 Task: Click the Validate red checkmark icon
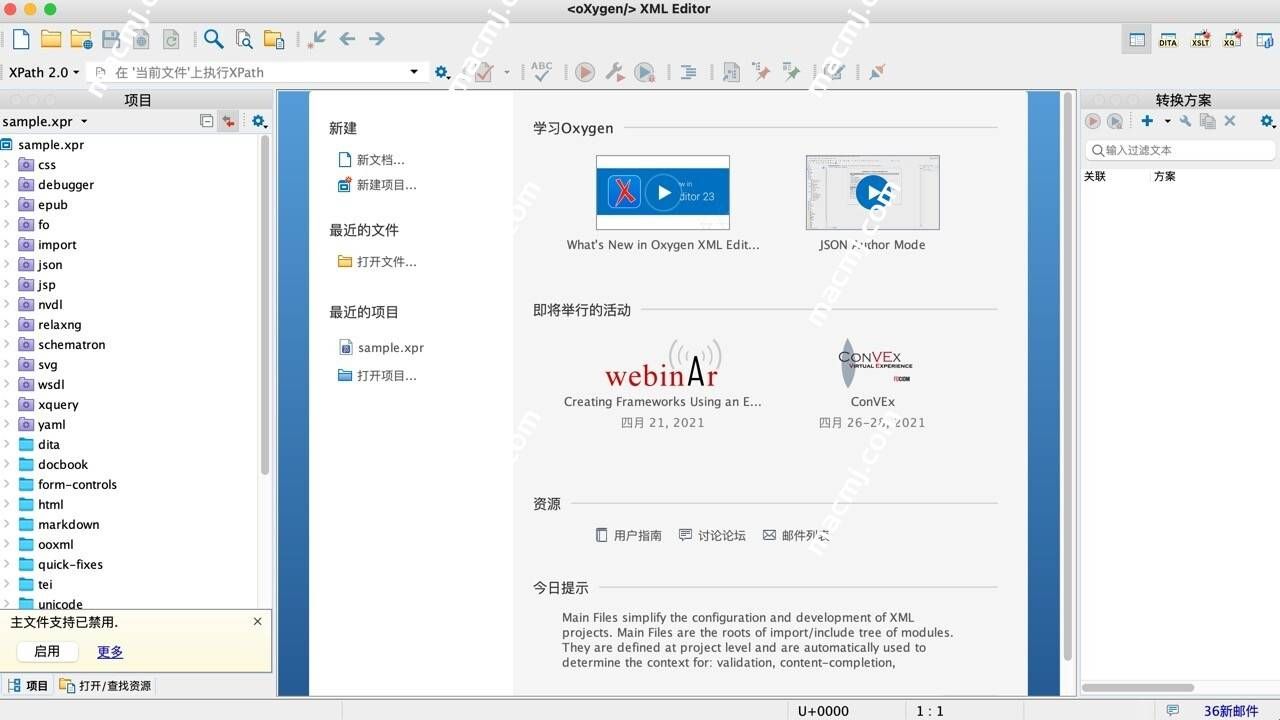pyautogui.click(x=484, y=72)
